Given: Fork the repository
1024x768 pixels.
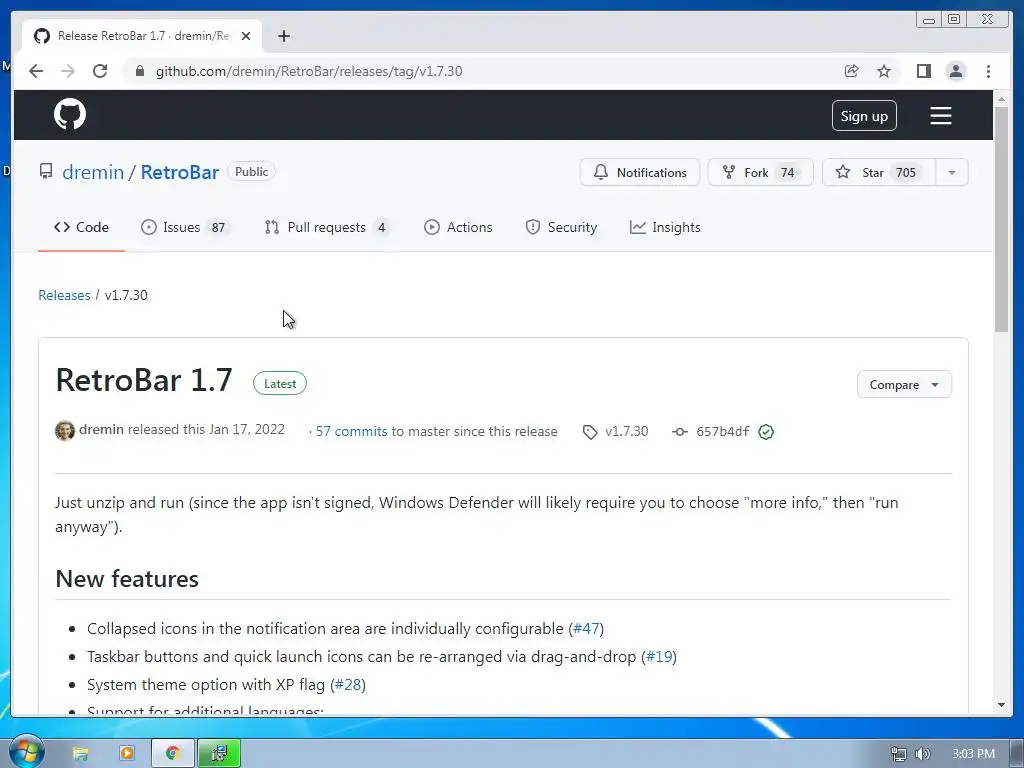Looking at the screenshot, I should click(x=760, y=172).
